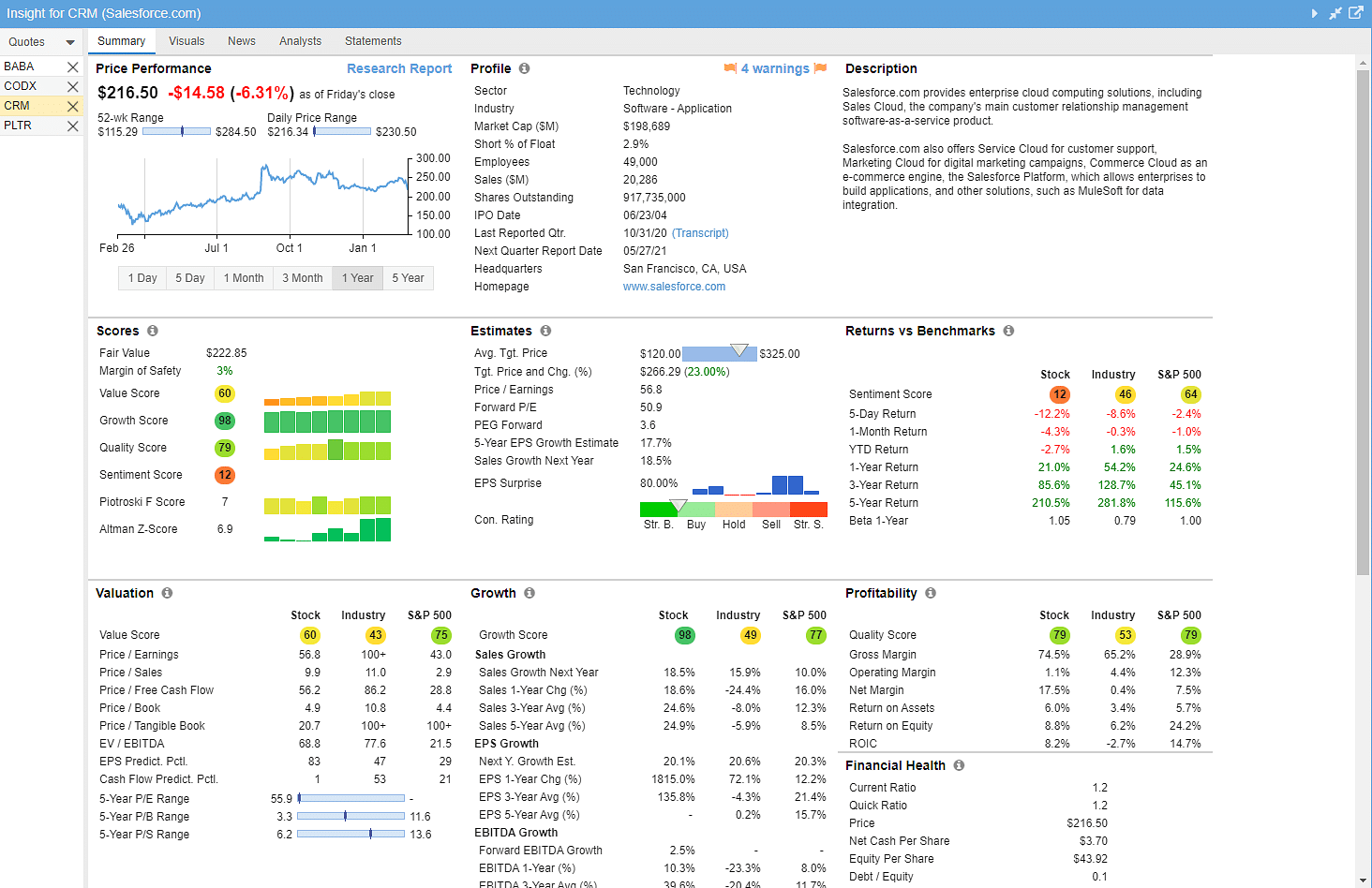Select PLTR in the quotes list
This screenshot has height=888, width=1372.
[x=18, y=126]
